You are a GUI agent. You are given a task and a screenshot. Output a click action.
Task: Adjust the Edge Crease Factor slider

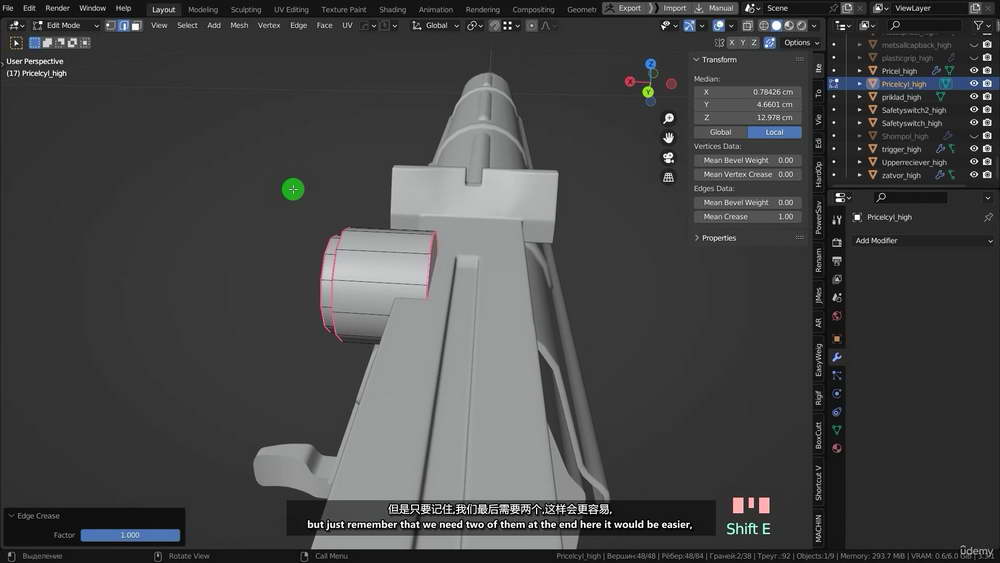click(x=130, y=535)
